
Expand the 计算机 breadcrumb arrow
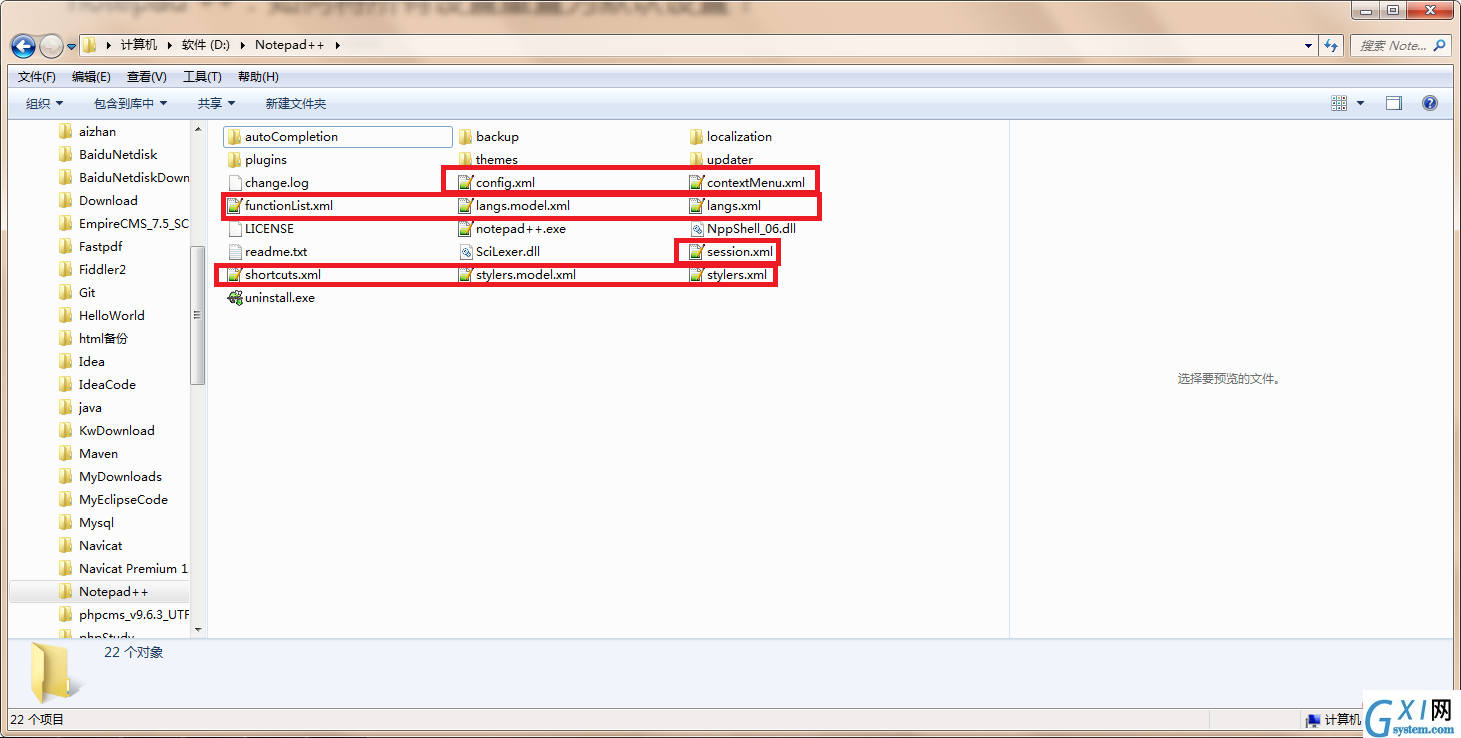pos(169,45)
